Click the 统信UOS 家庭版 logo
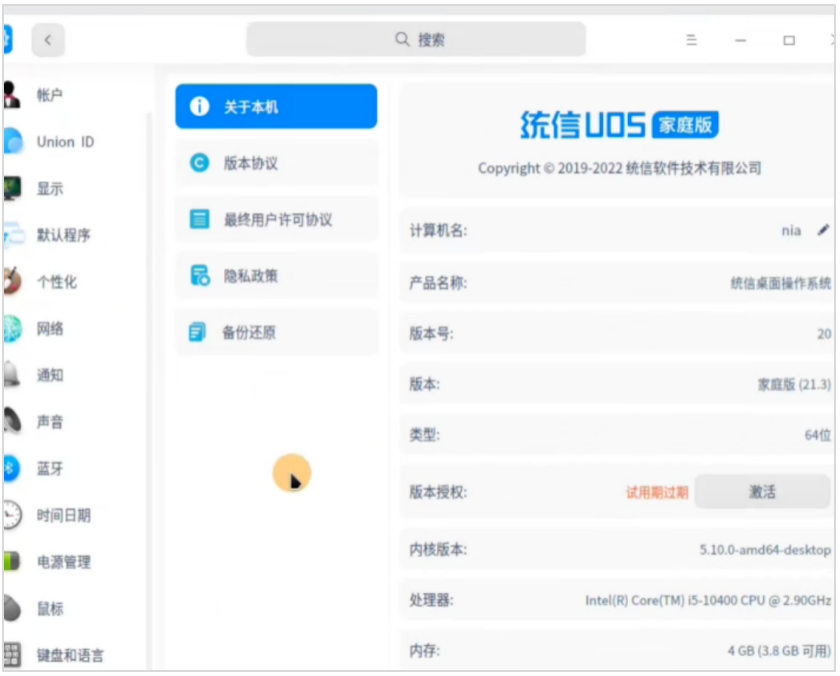 click(619, 125)
